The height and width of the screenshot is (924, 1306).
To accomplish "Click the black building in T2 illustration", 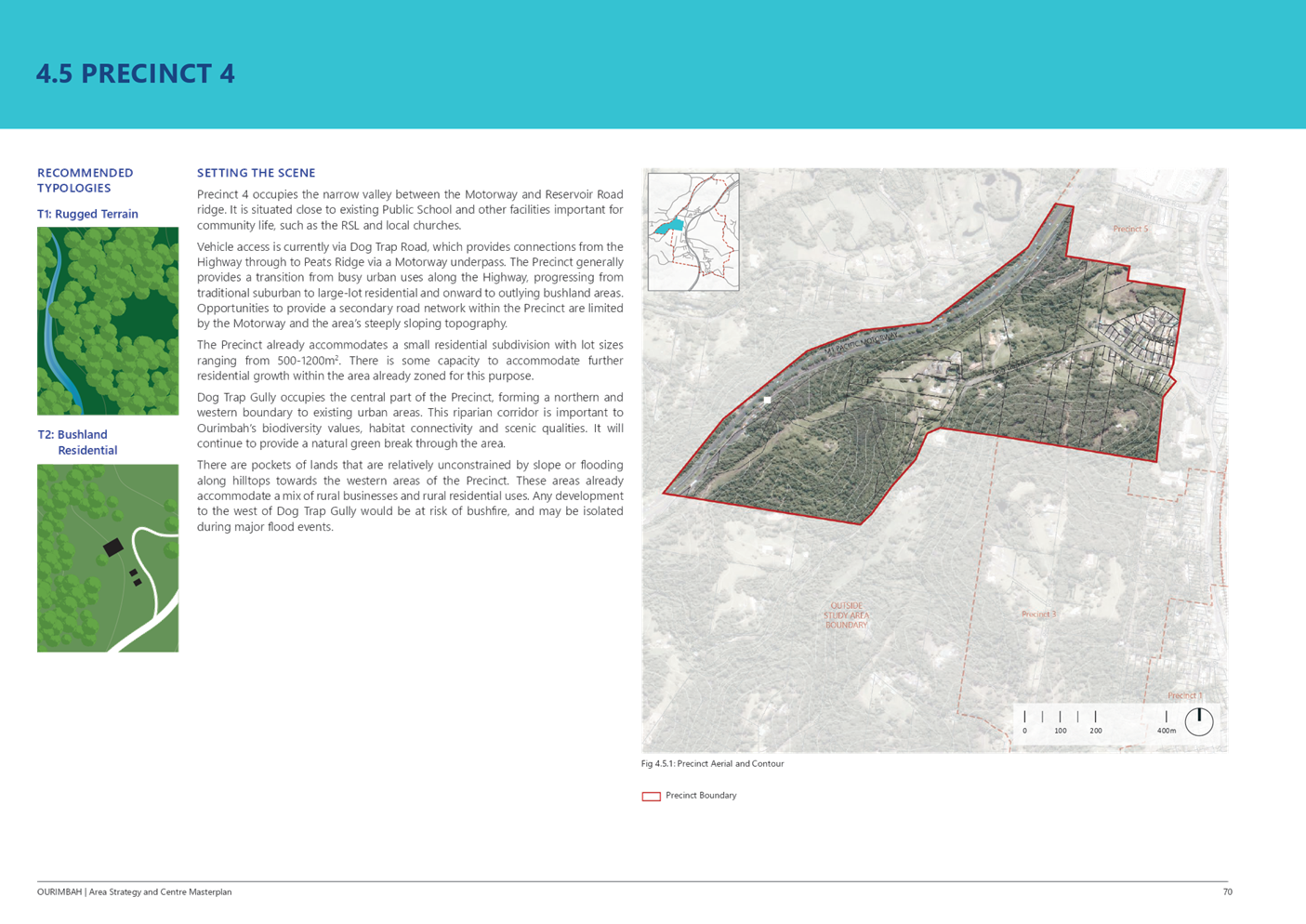I will pyautogui.click(x=113, y=548).
